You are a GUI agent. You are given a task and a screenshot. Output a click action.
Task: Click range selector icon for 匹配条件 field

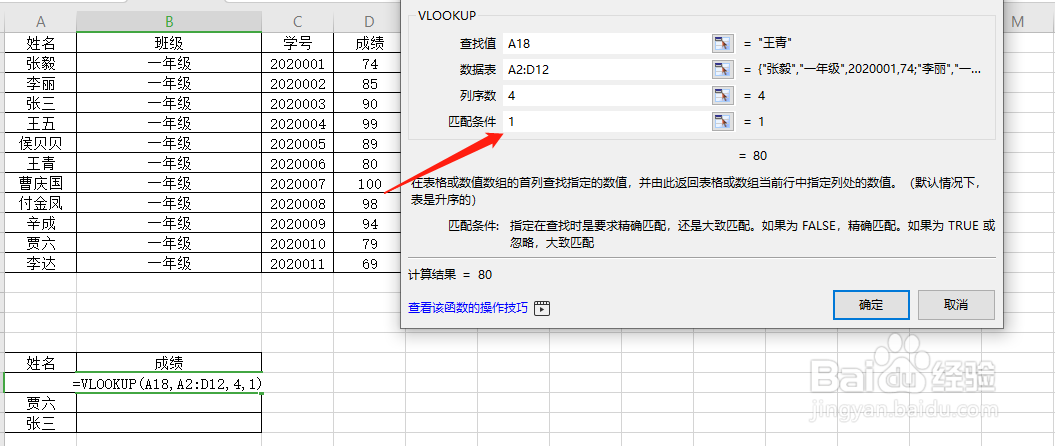[x=721, y=122]
